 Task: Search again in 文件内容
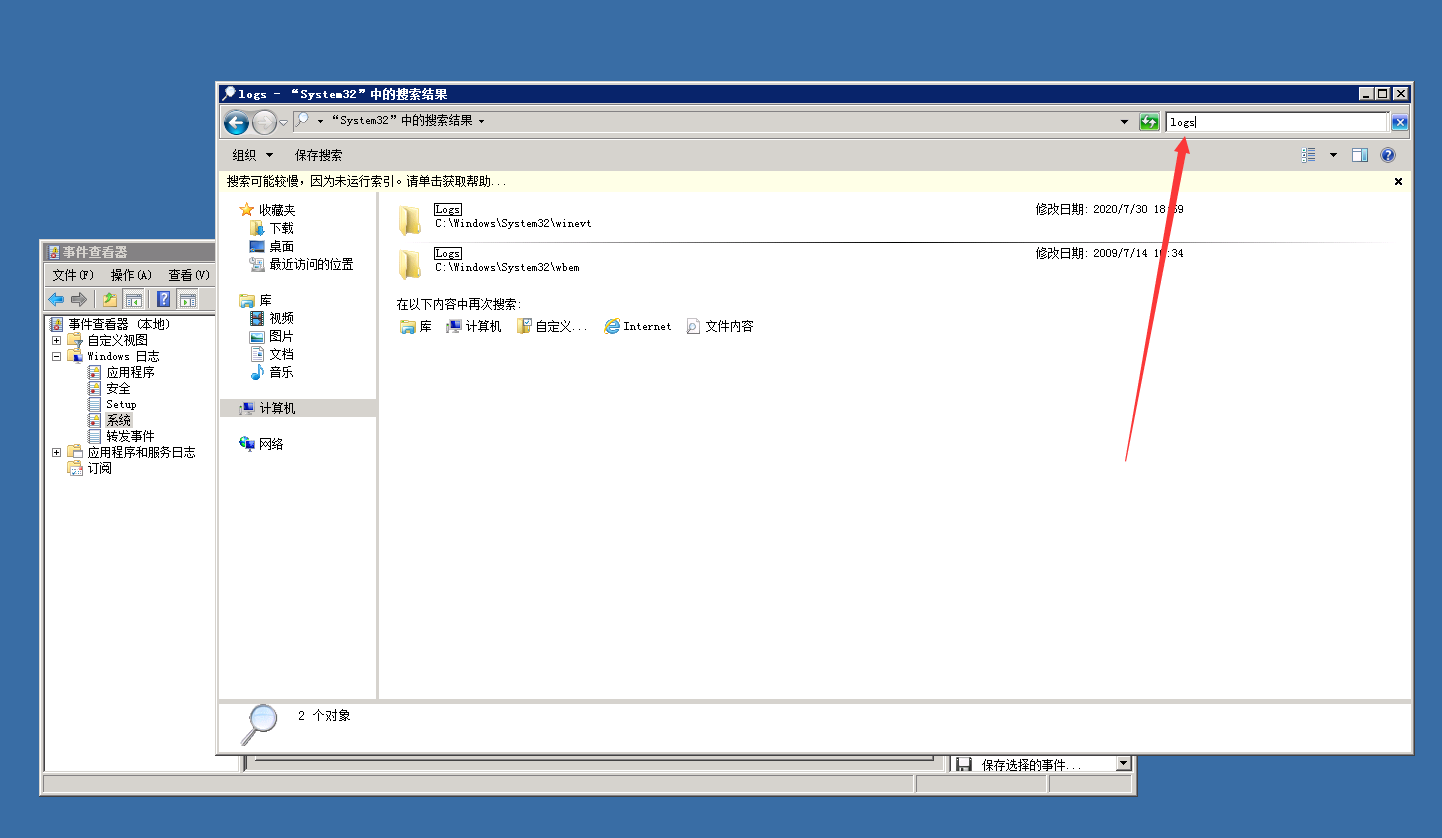720,327
